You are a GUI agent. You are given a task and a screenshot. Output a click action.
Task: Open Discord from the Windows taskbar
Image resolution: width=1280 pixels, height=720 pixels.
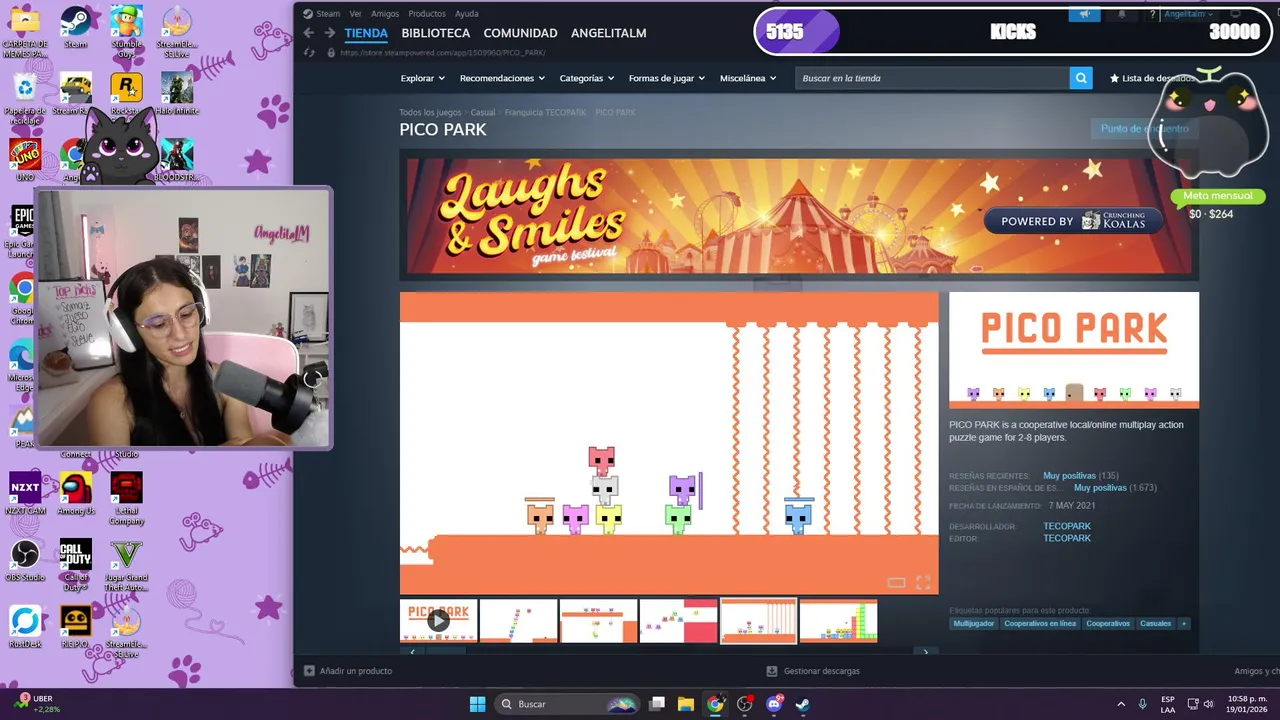(x=773, y=704)
